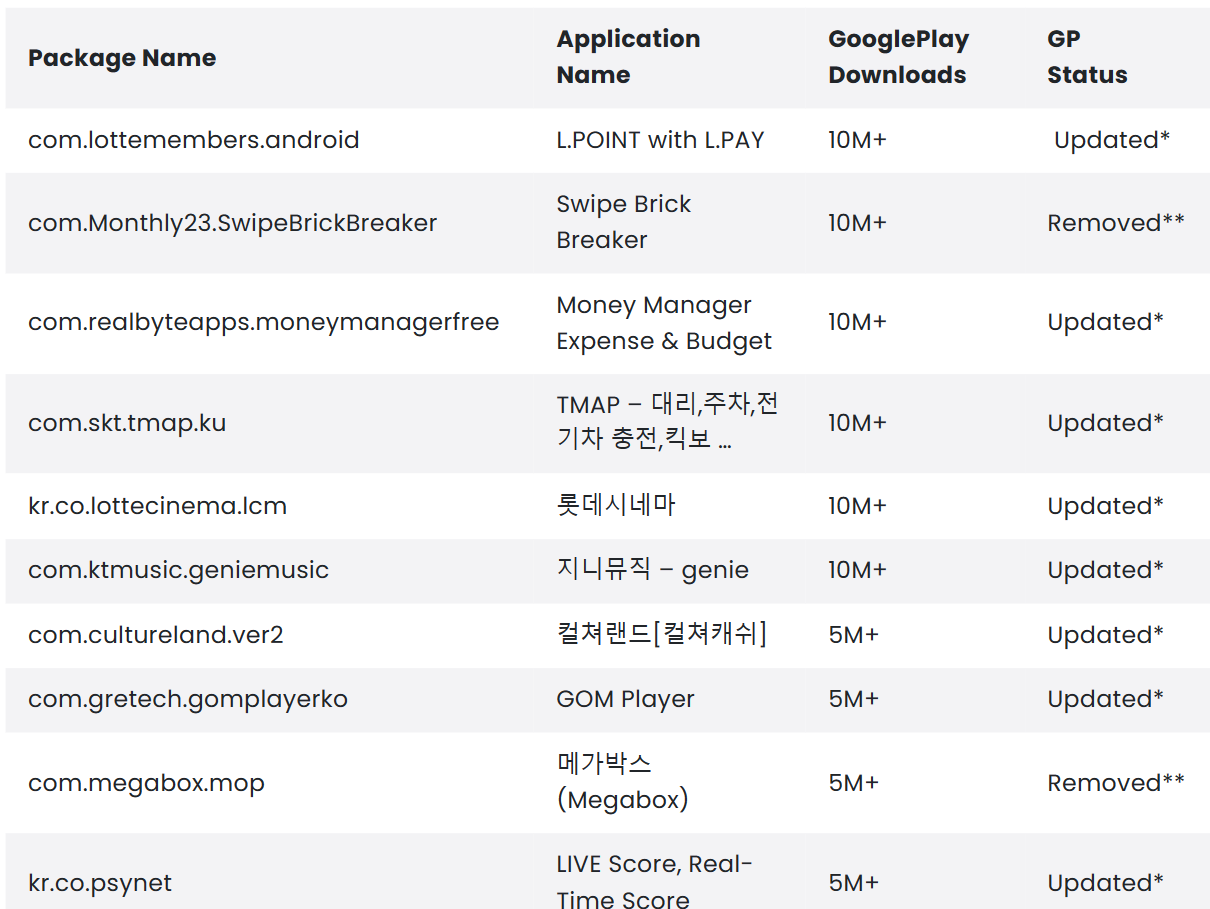This screenshot has width=1210, height=909.
Task: Click the GP Status column header
Action: click(1087, 57)
